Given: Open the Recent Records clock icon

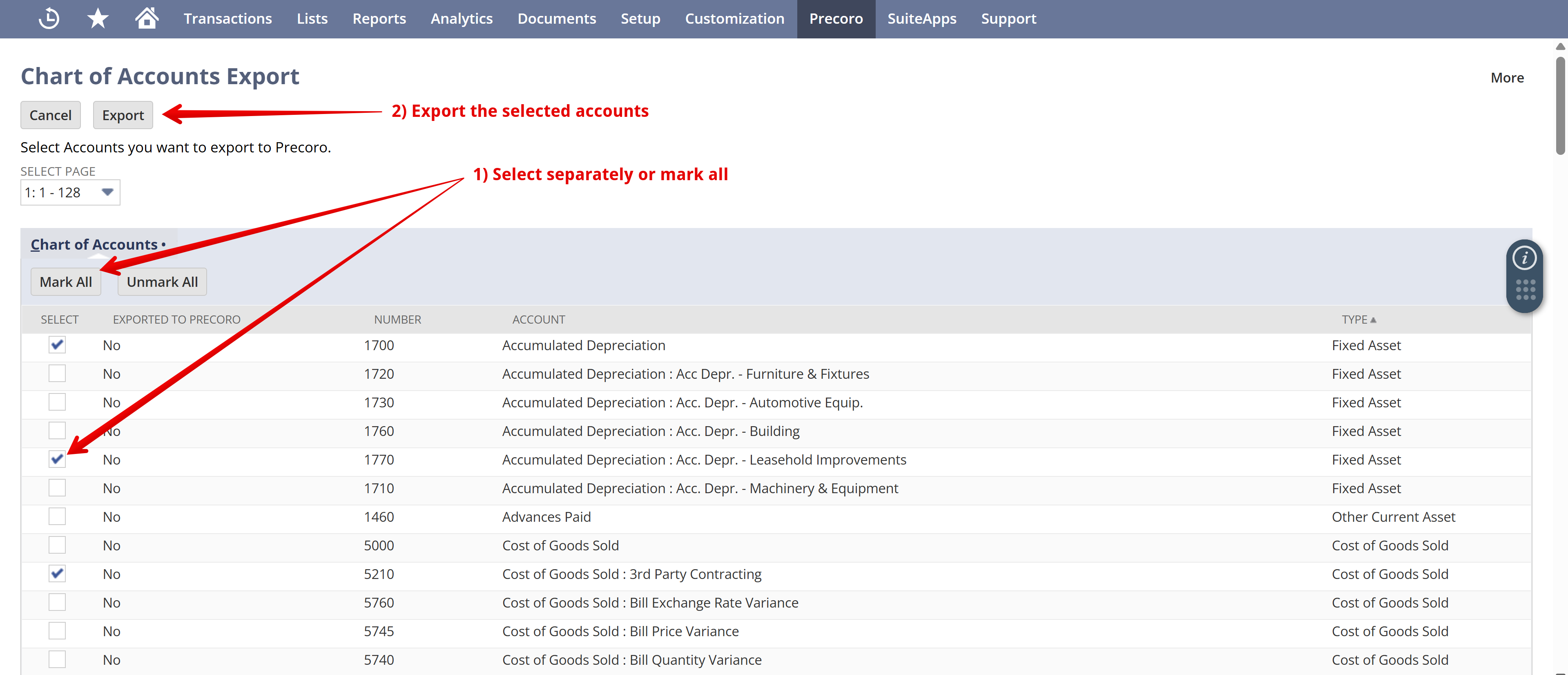Looking at the screenshot, I should pos(49,18).
